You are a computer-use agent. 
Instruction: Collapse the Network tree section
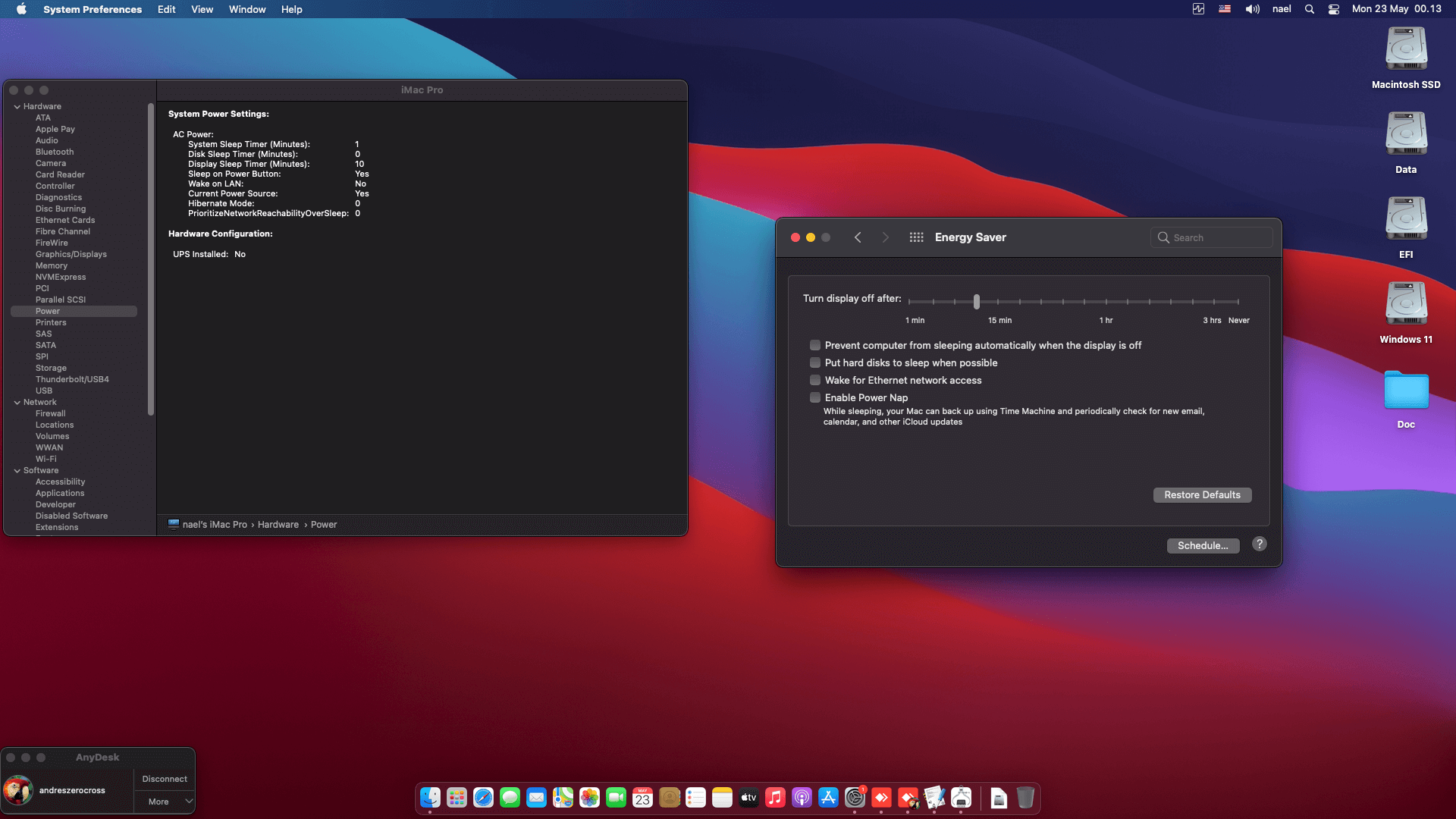(17, 403)
